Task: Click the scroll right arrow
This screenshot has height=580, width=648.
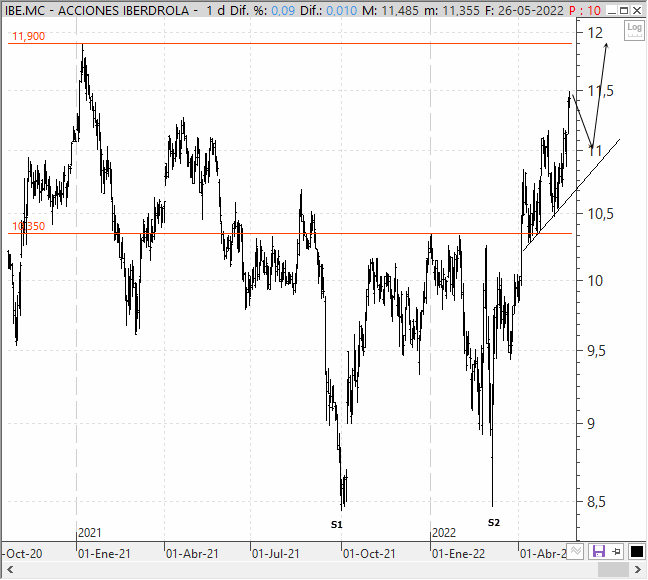Action: pos(637,570)
